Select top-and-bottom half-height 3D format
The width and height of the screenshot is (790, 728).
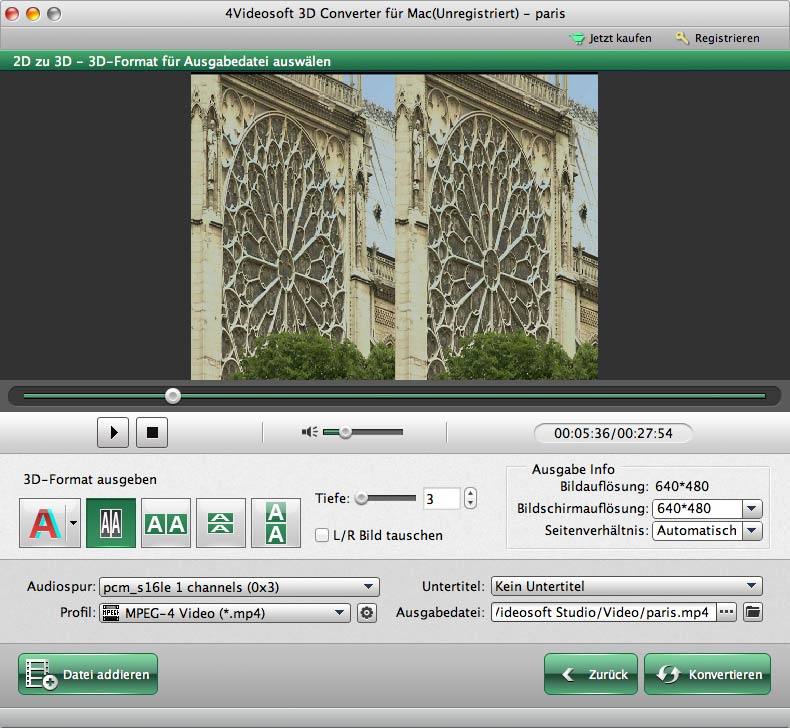pos(221,523)
